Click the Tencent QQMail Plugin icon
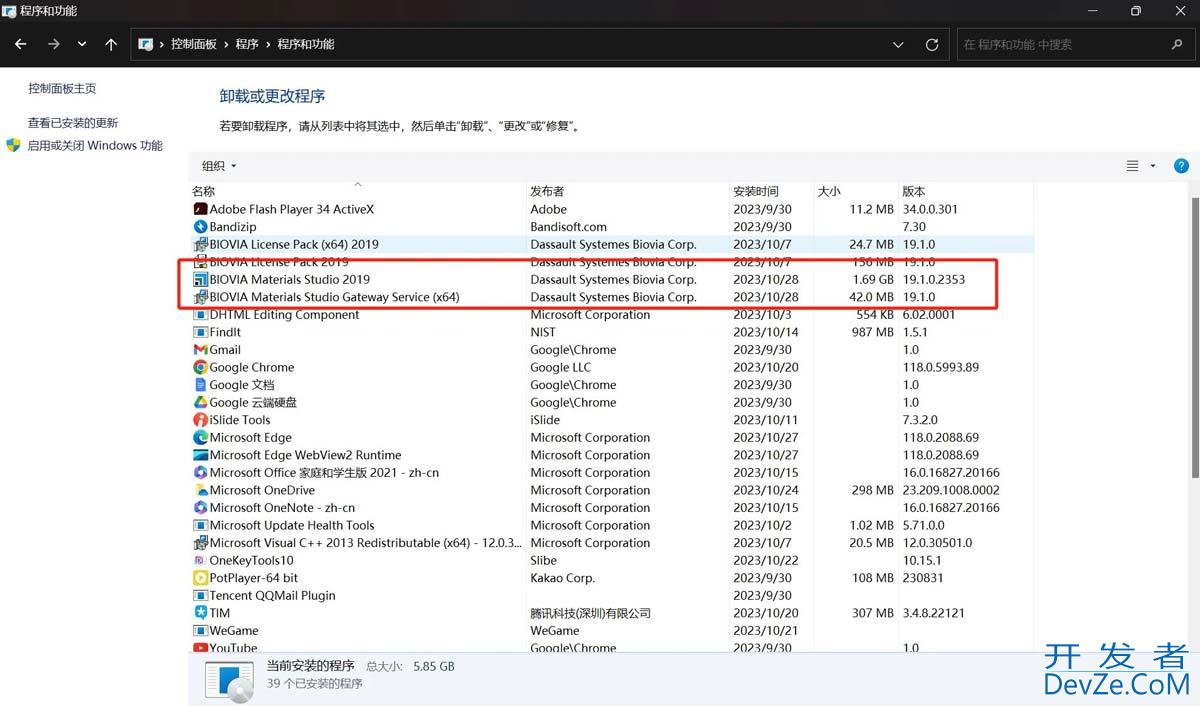Viewport: 1200px width, 706px height. coord(200,595)
